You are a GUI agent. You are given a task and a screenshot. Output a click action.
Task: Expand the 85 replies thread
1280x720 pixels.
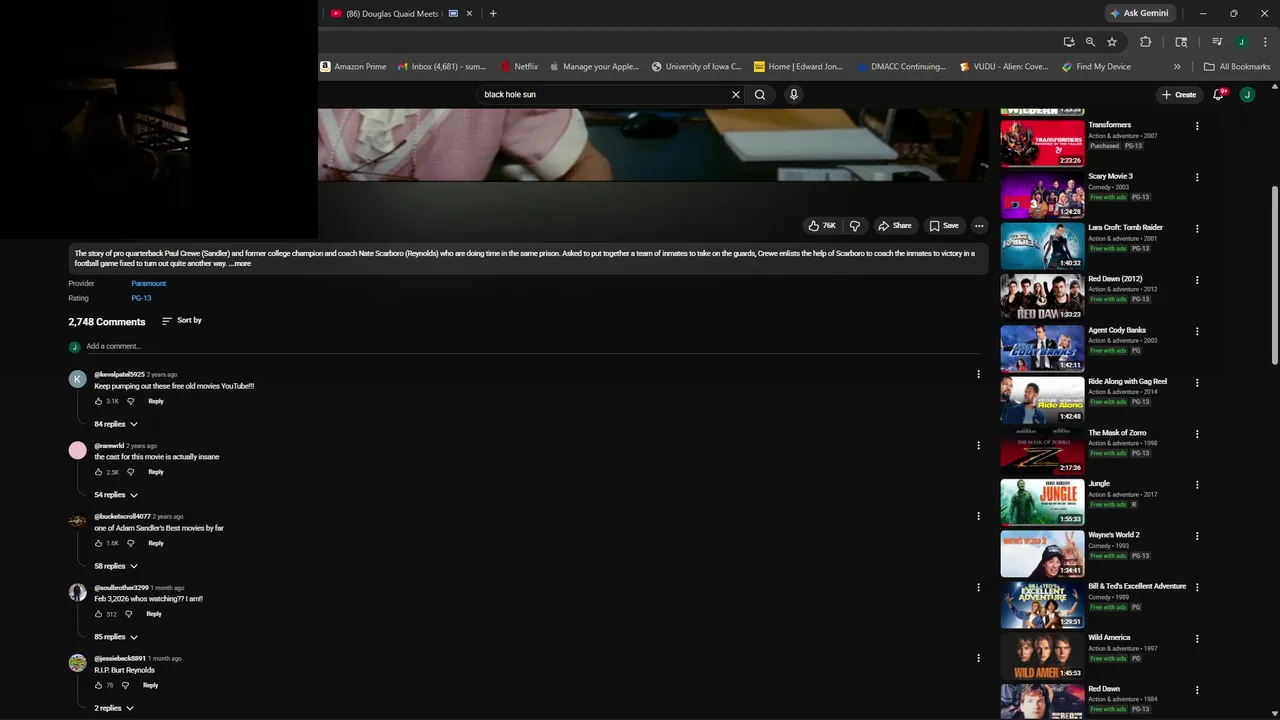pyautogui.click(x=116, y=637)
